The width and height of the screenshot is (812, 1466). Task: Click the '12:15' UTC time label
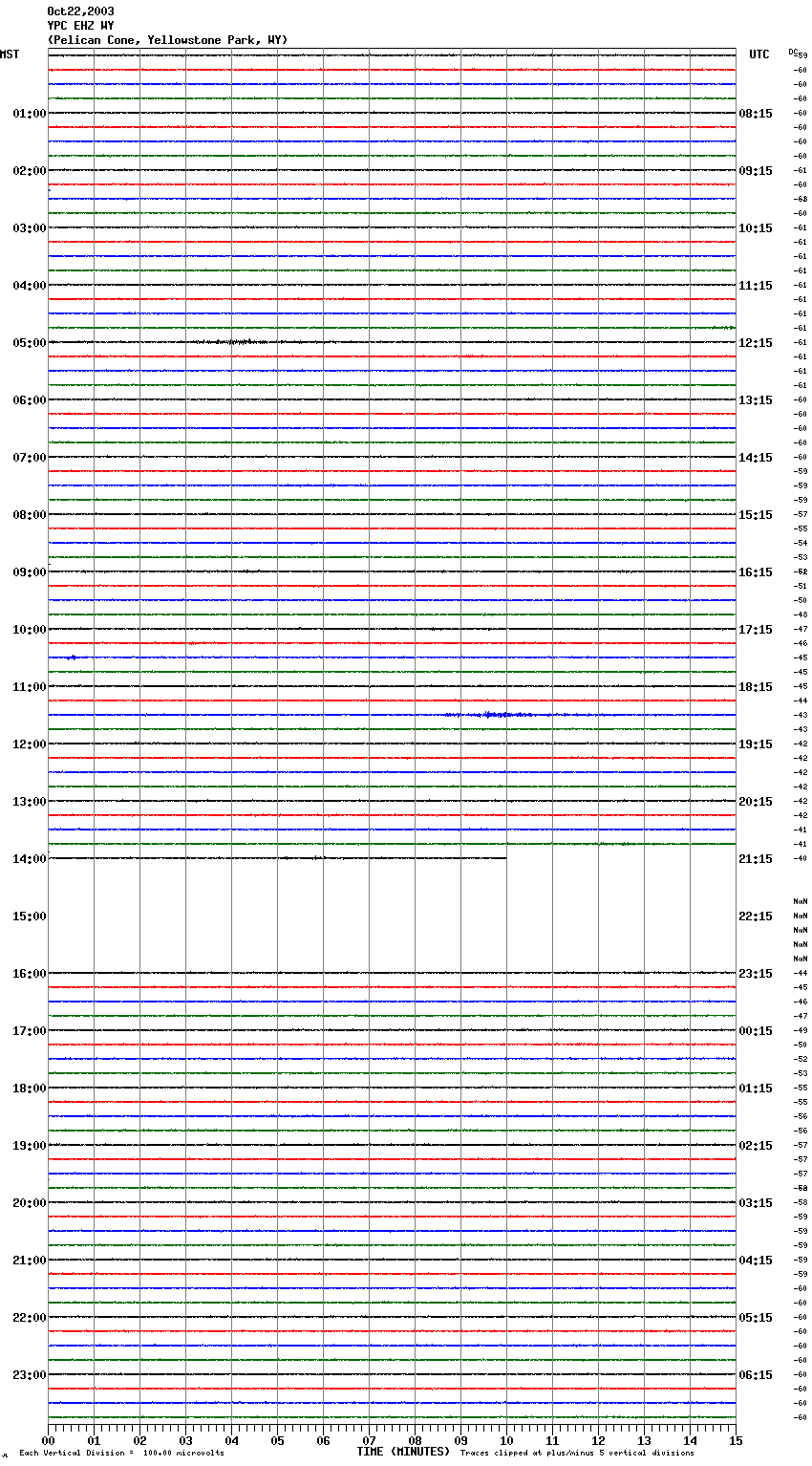click(756, 343)
